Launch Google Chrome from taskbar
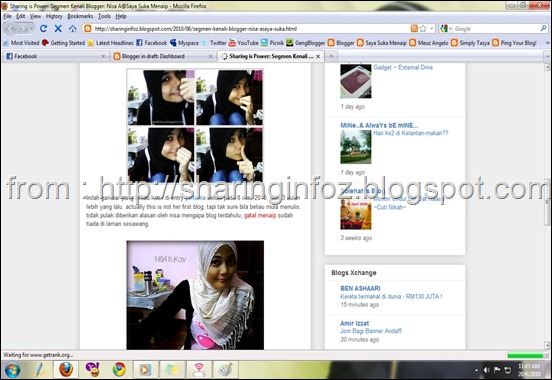 [119, 369]
